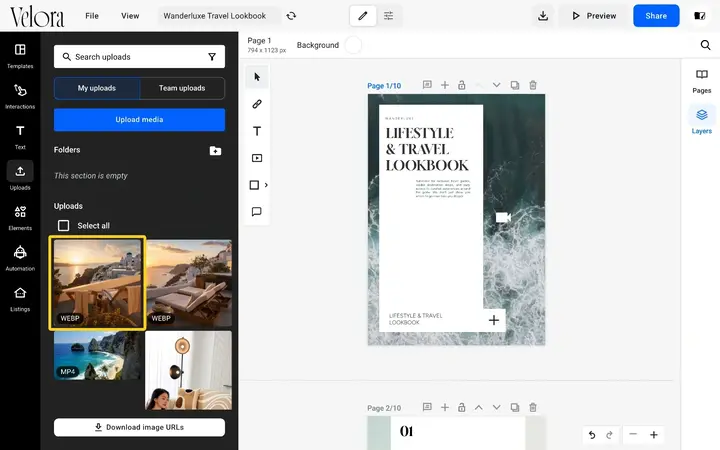Toggle lock on Page 2/10
This screenshot has height=450, width=720.
tap(461, 407)
